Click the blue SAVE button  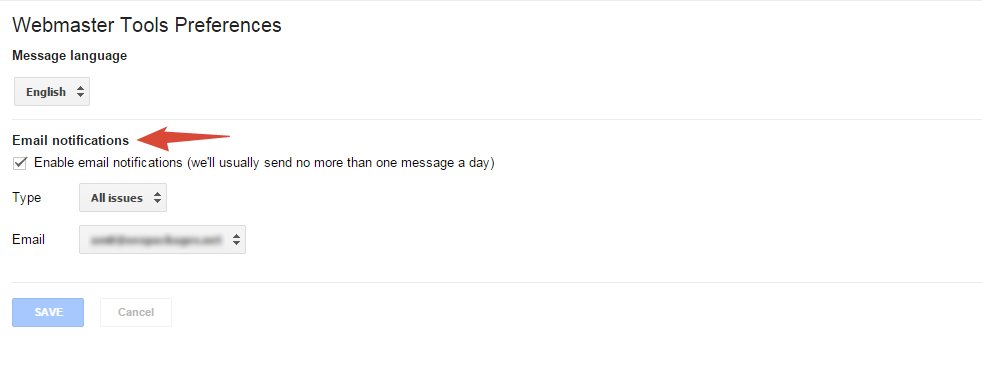[x=48, y=312]
